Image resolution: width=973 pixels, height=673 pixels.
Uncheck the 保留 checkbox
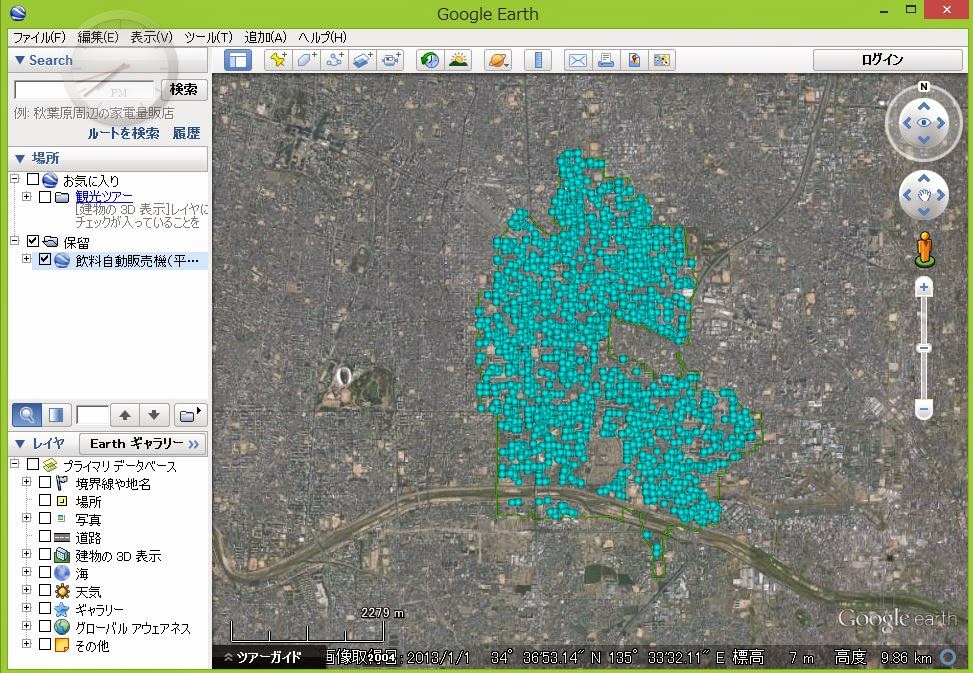33,241
